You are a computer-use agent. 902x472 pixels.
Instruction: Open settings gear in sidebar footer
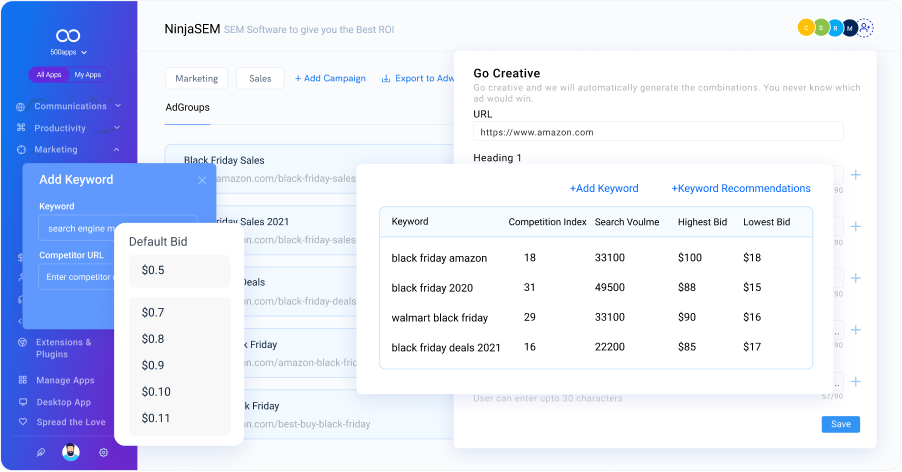(103, 452)
